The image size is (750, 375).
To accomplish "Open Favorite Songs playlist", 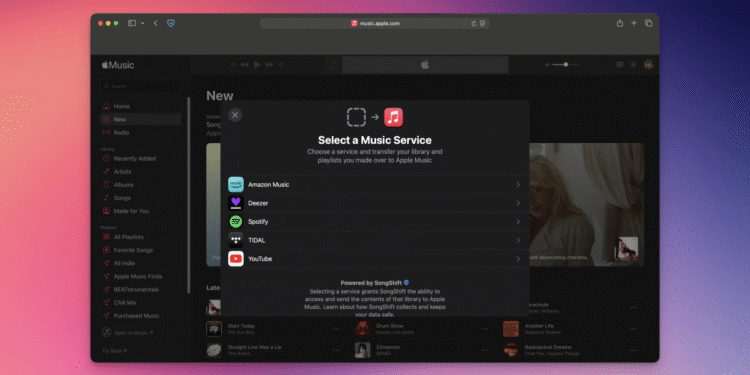I will tap(141, 250).
